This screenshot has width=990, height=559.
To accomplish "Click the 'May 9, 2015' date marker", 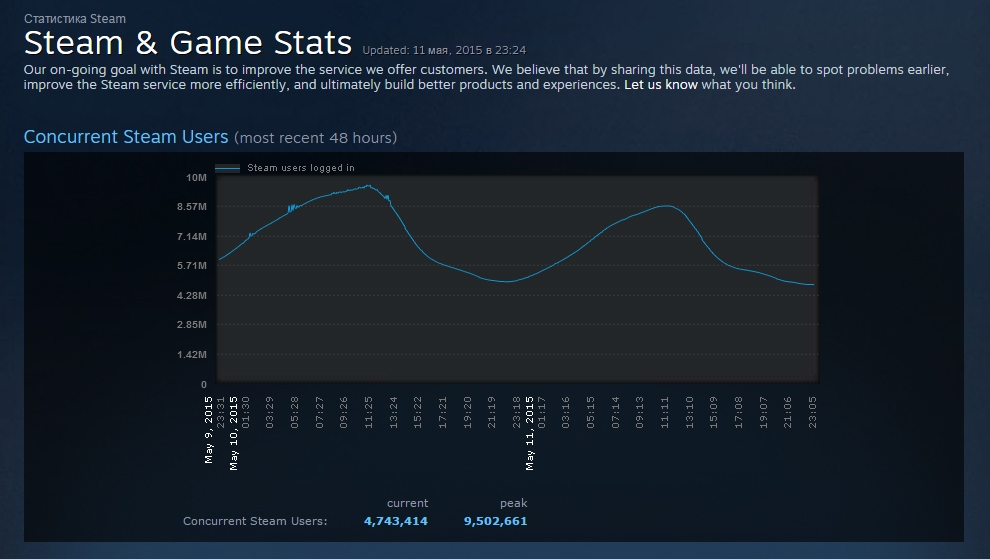I will click(208, 430).
